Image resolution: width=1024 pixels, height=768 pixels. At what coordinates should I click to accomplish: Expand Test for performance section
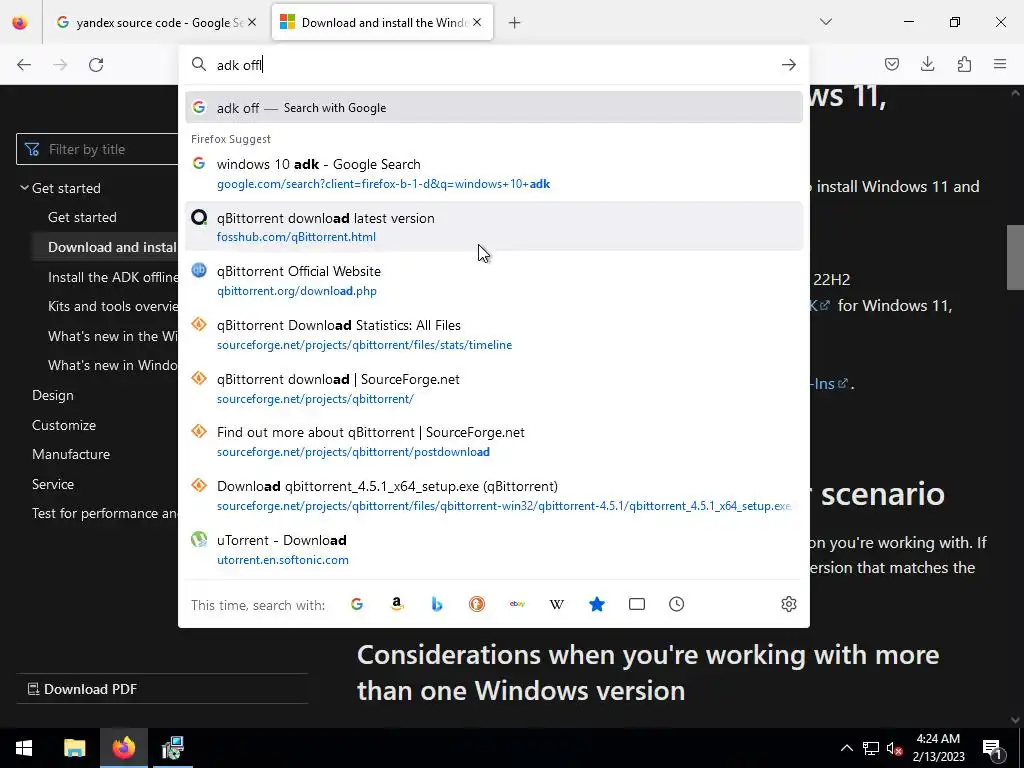(x=104, y=513)
